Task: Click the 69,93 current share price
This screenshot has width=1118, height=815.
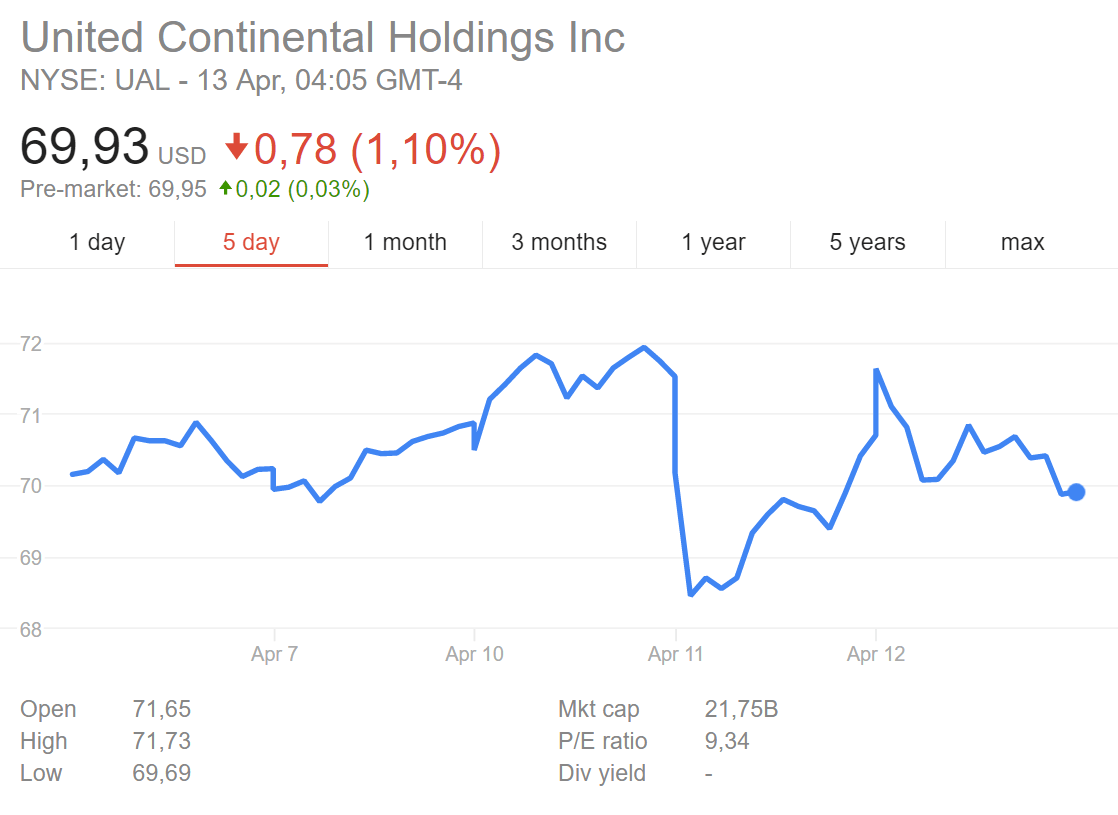Action: pyautogui.click(x=85, y=148)
